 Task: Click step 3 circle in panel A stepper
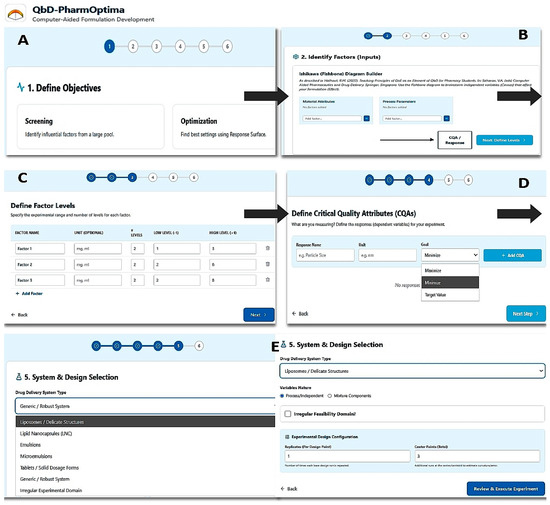click(x=156, y=46)
